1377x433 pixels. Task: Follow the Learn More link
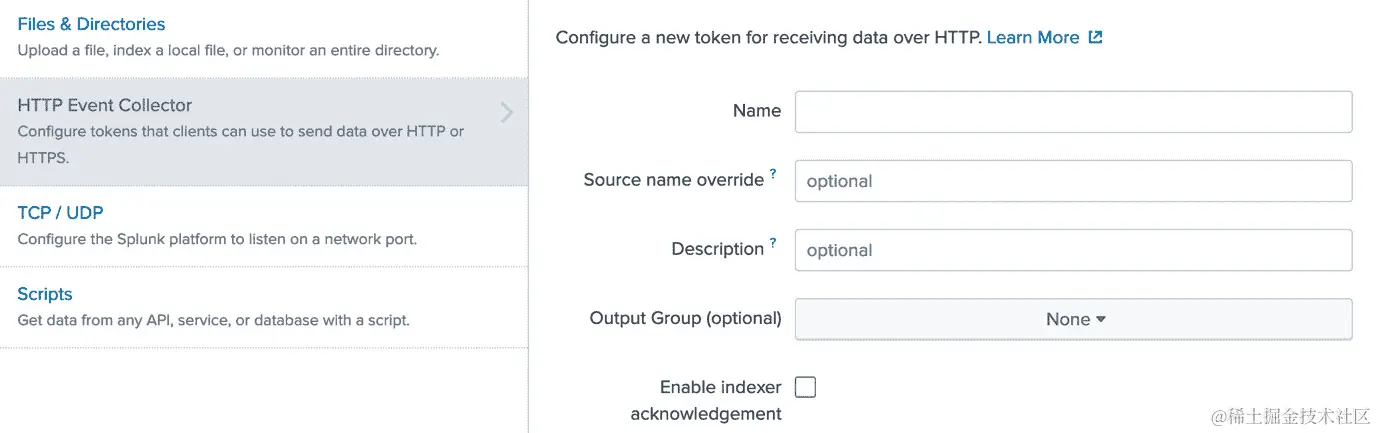[x=1032, y=38]
